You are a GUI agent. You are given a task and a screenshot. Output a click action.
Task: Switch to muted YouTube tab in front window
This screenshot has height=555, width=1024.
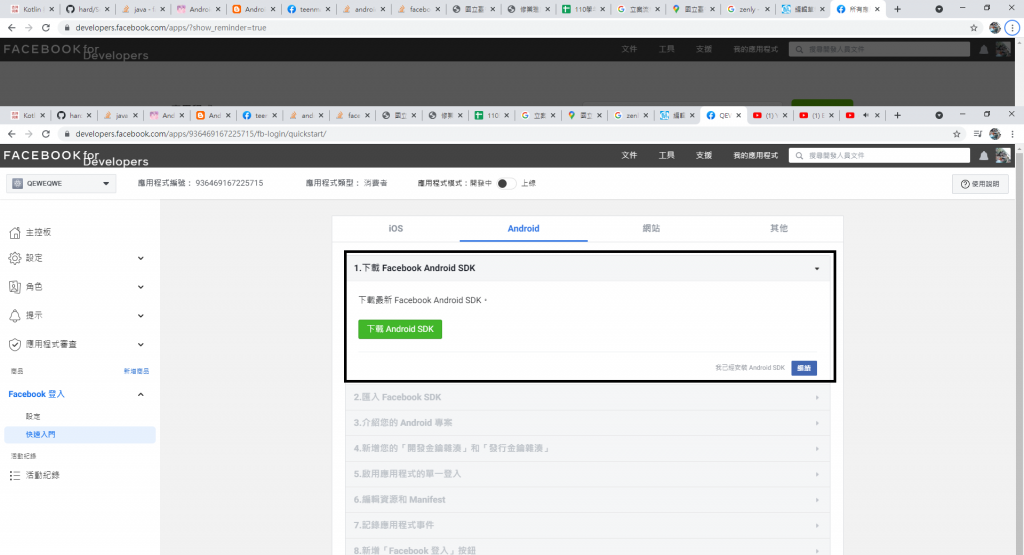coord(862,116)
